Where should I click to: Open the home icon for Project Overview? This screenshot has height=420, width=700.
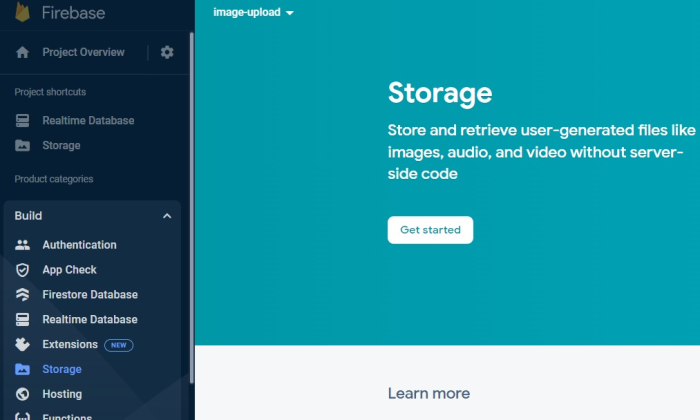coord(22,52)
